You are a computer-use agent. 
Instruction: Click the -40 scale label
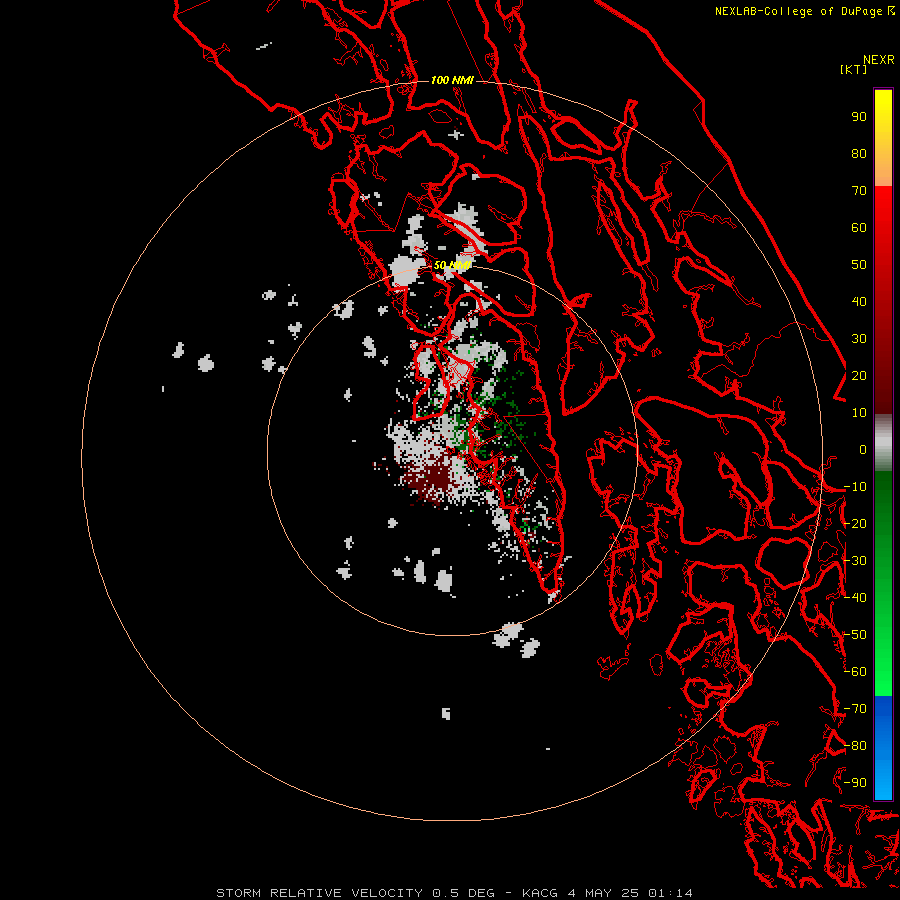(855, 598)
